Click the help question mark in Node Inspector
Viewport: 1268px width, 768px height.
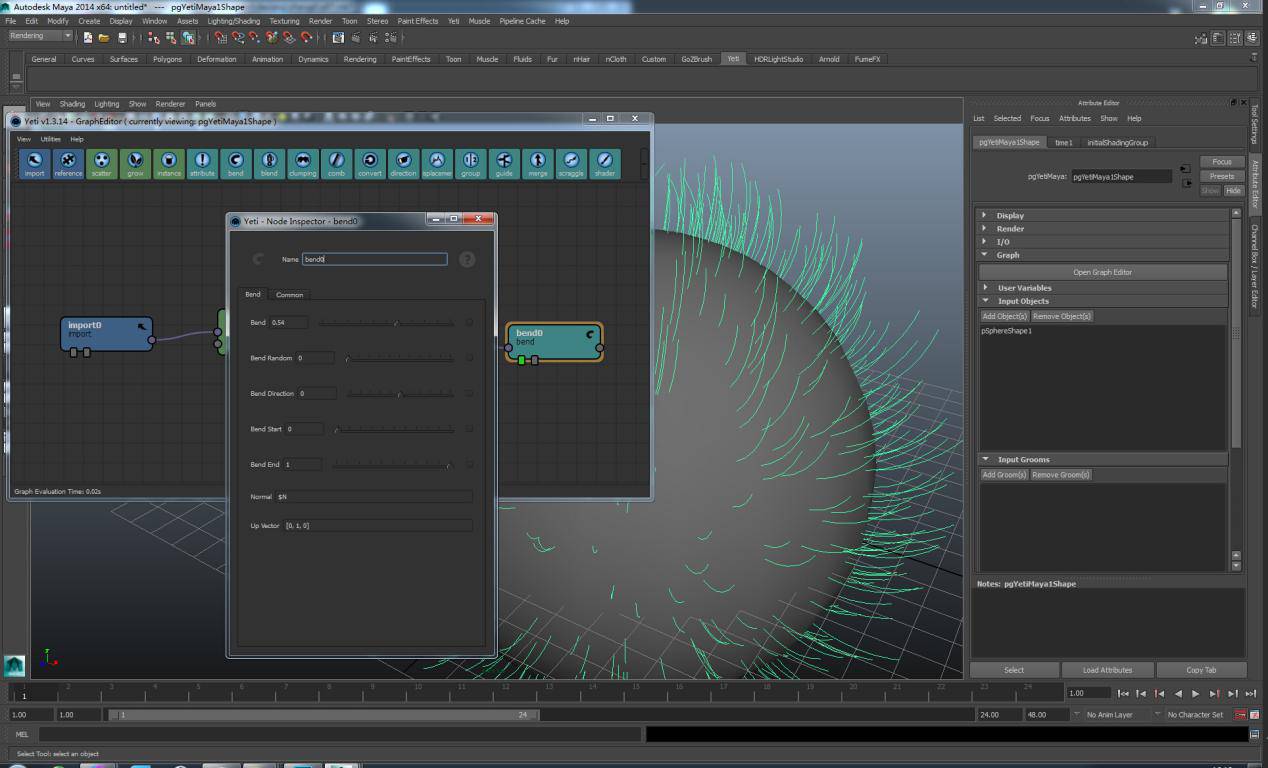click(467, 259)
